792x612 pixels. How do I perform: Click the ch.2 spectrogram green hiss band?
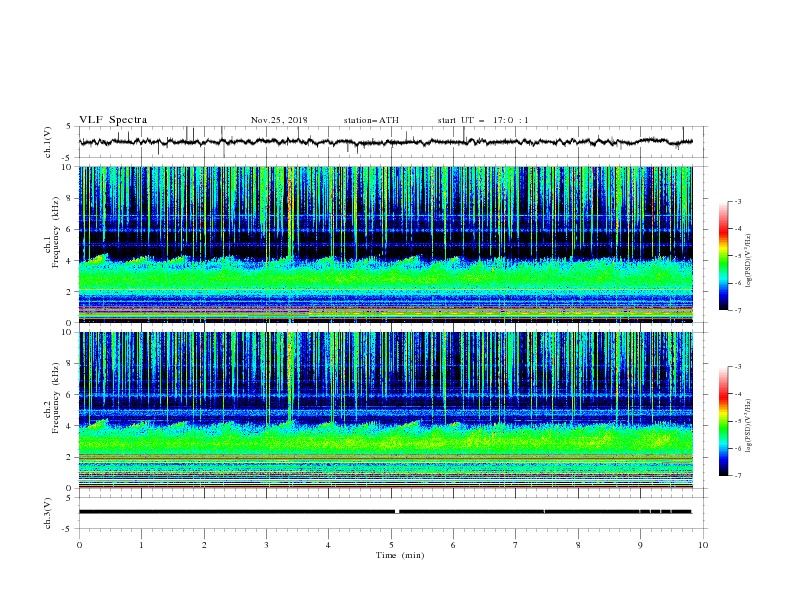[385, 440]
